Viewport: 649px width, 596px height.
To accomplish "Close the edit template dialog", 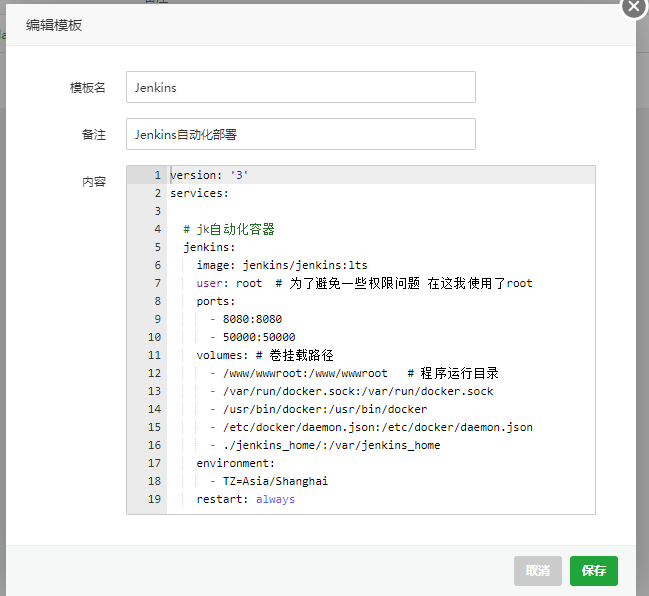I will pos(634,6).
